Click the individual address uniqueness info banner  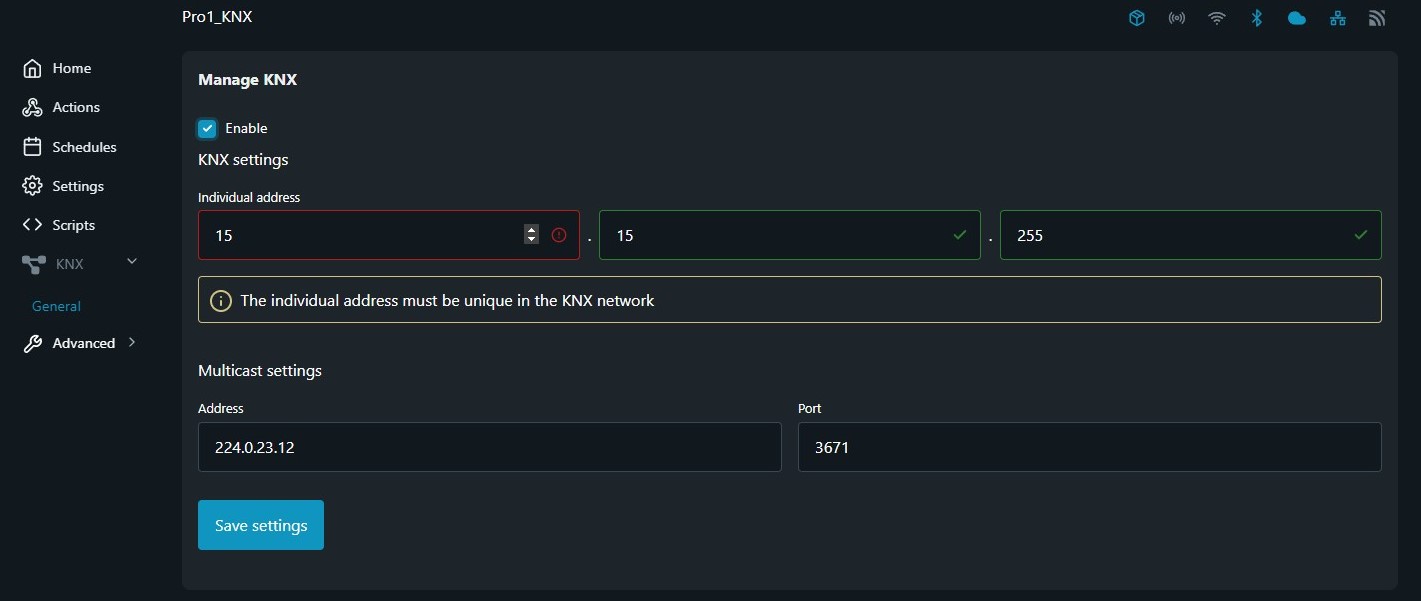click(789, 299)
